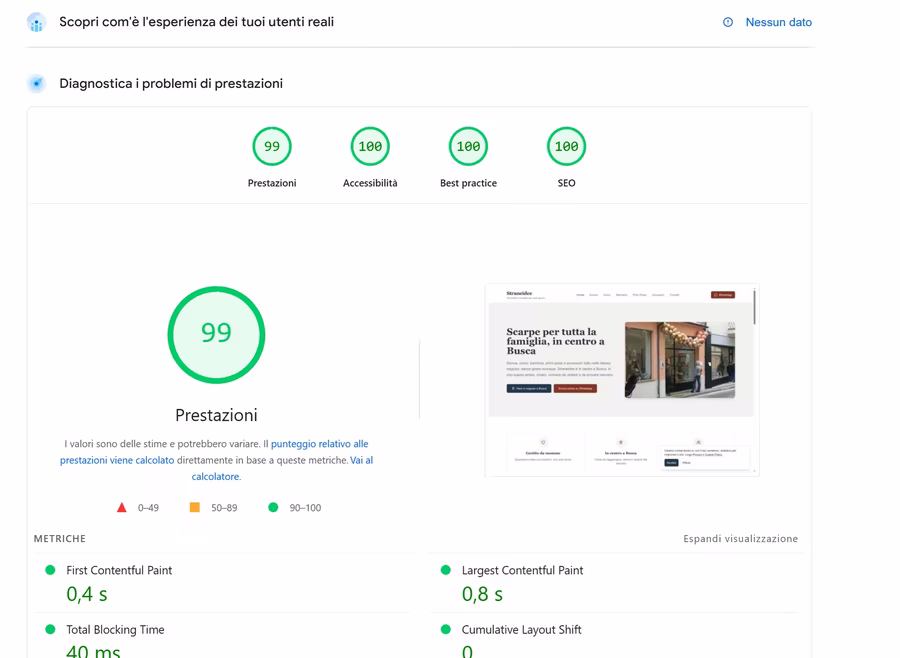
Task: Click the First Contentful Paint label
Action: pos(119,570)
